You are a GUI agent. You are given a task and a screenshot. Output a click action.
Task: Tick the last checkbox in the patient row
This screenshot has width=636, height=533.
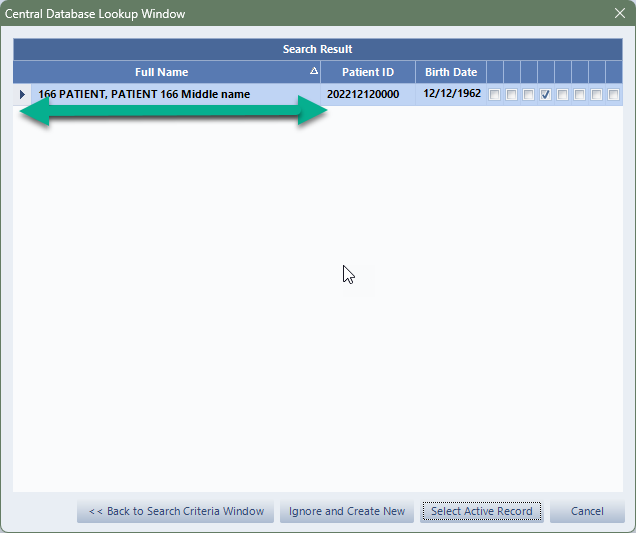coord(614,95)
